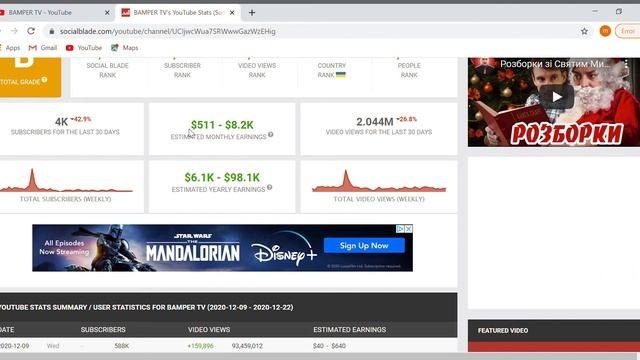This screenshot has width=640, height=360.
Task: Click the site lock icon in address bar
Action: tap(51, 31)
